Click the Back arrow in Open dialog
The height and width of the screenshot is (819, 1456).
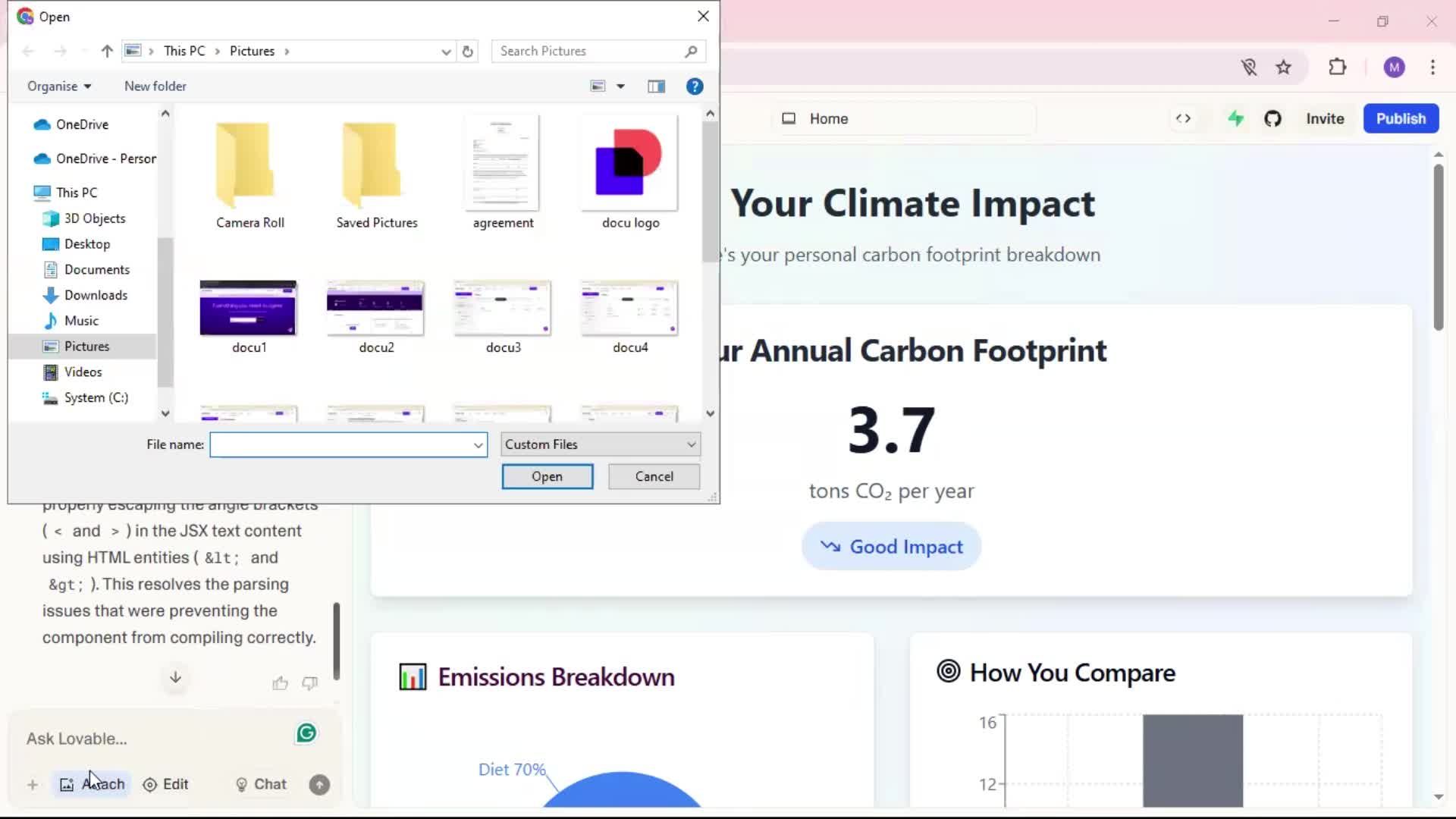click(28, 51)
